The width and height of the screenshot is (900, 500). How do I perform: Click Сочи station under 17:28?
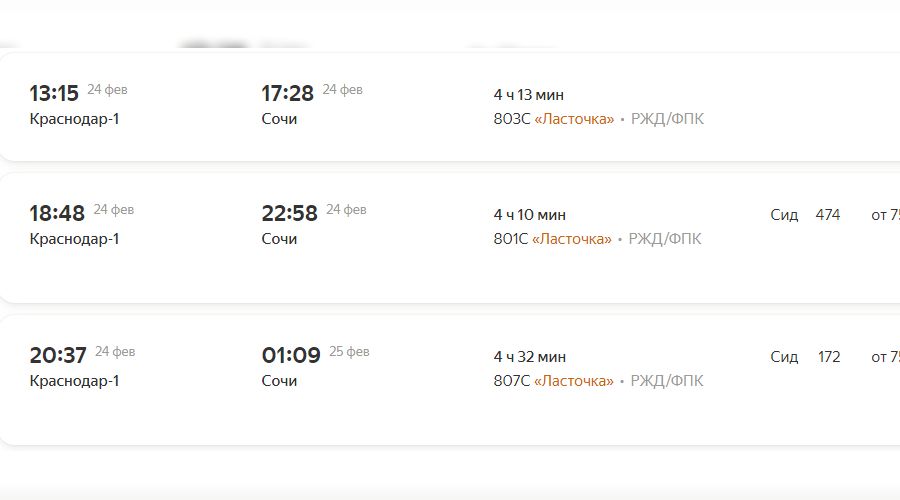[x=279, y=119]
